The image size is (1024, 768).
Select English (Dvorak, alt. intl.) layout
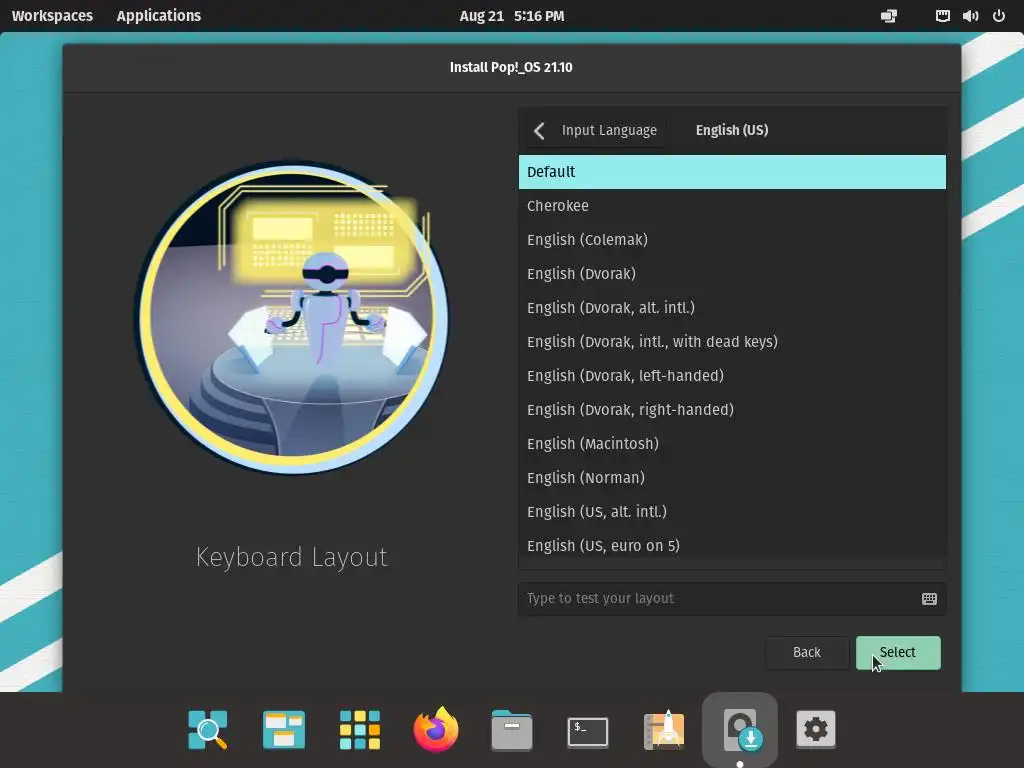732,308
